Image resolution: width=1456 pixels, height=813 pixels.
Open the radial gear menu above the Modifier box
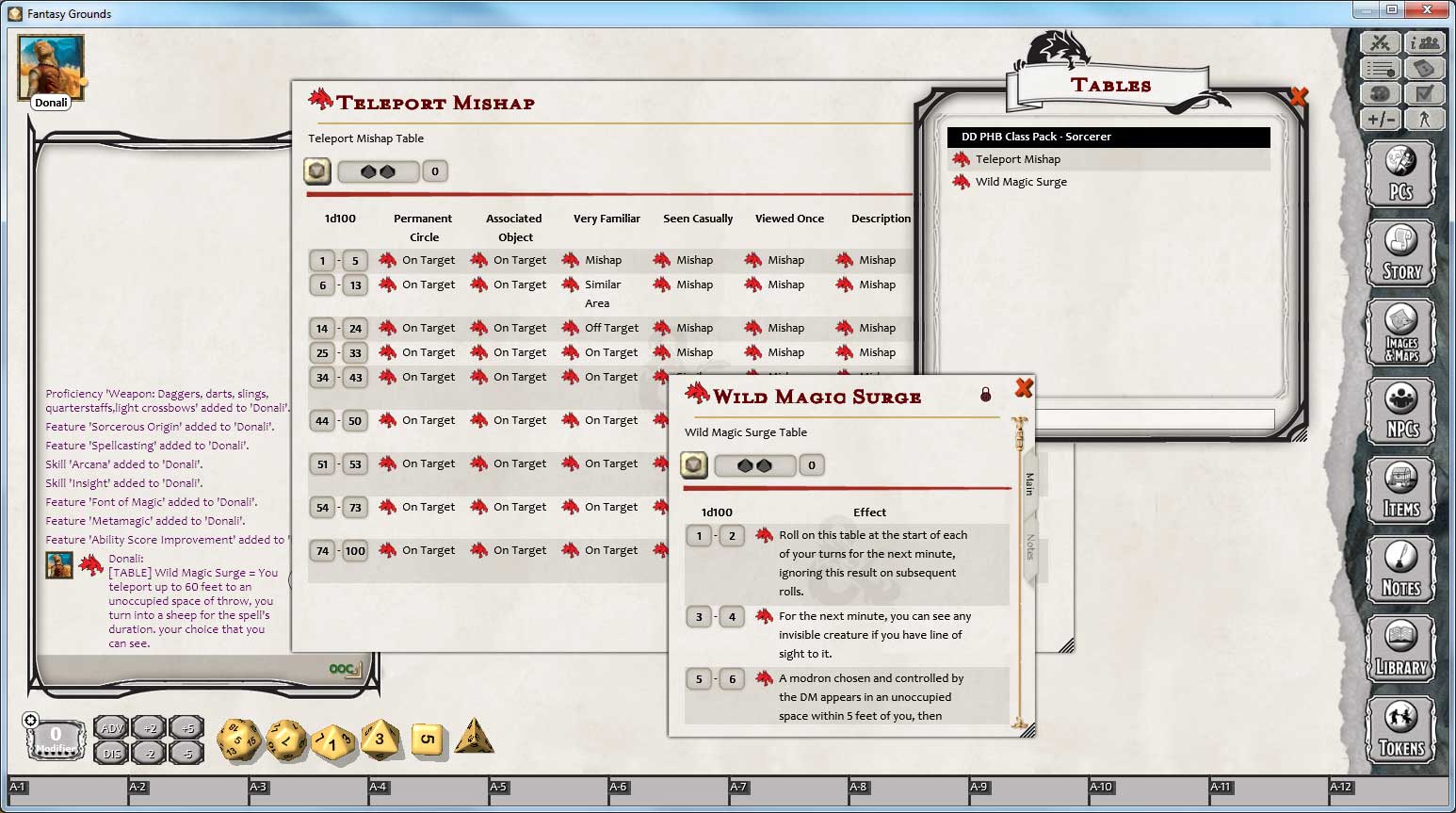[31, 719]
